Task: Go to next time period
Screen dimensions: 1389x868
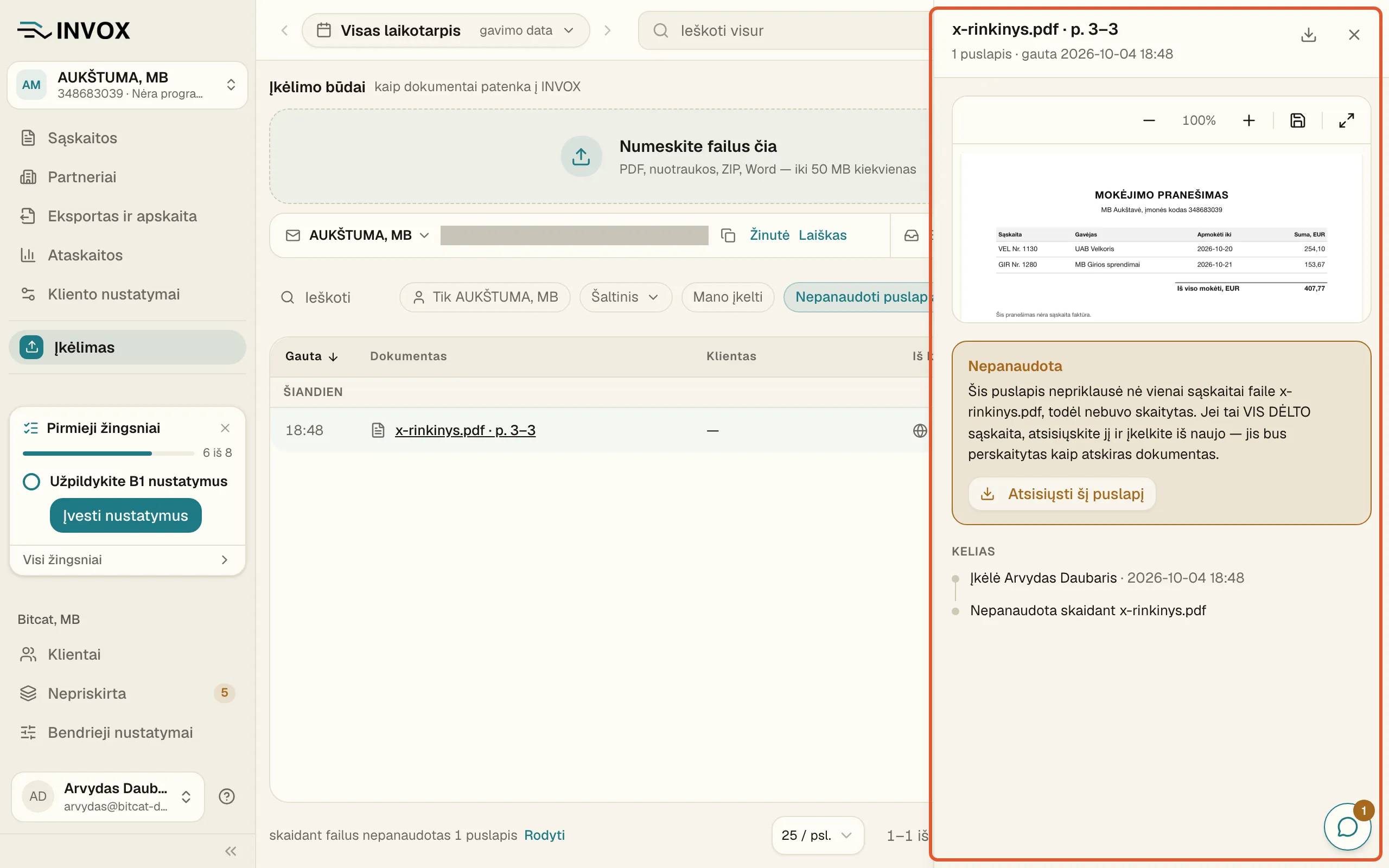Action: click(607, 30)
